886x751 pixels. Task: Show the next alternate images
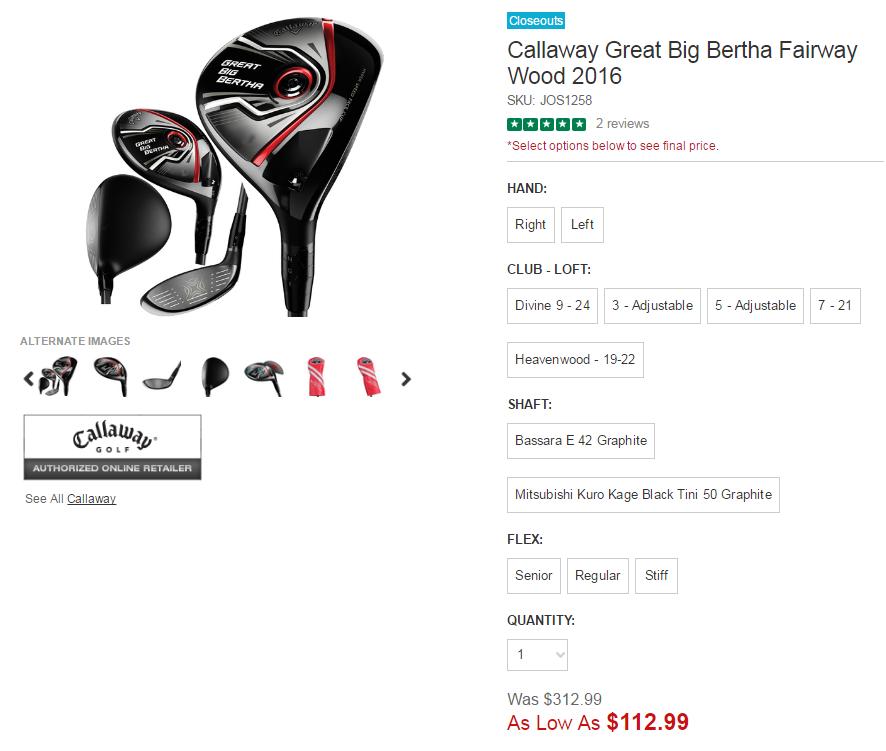click(x=406, y=379)
